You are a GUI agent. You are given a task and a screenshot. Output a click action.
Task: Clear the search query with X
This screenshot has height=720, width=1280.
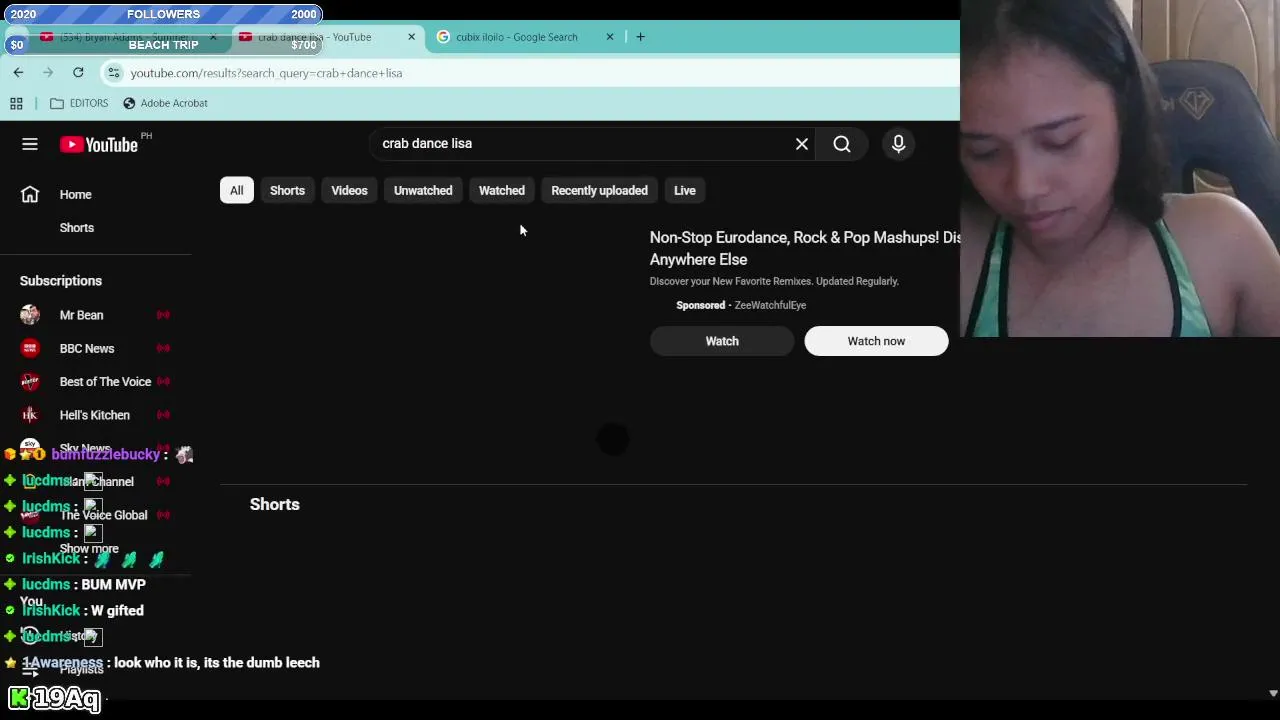(x=802, y=144)
